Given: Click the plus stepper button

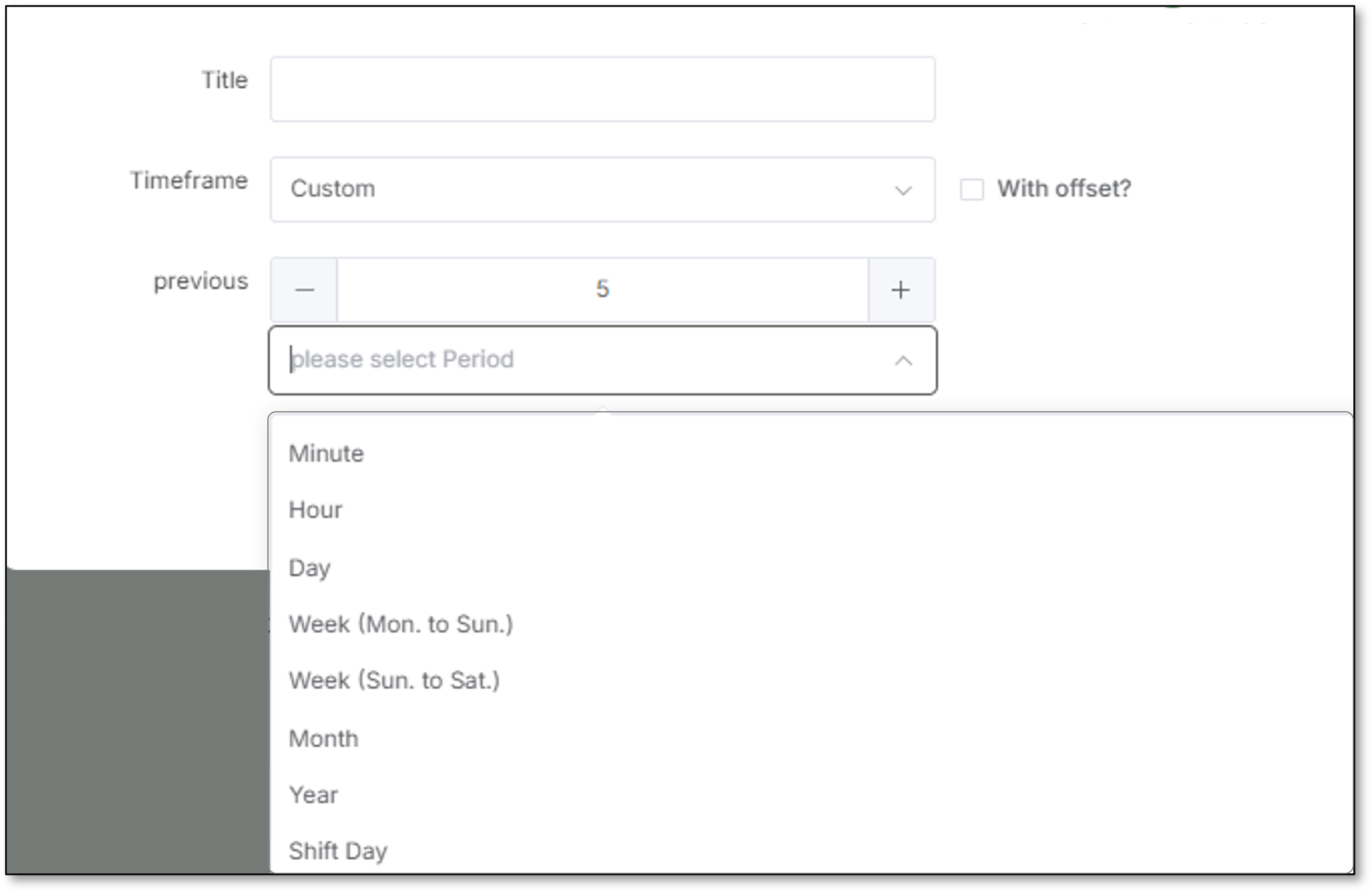Looking at the screenshot, I should point(901,289).
